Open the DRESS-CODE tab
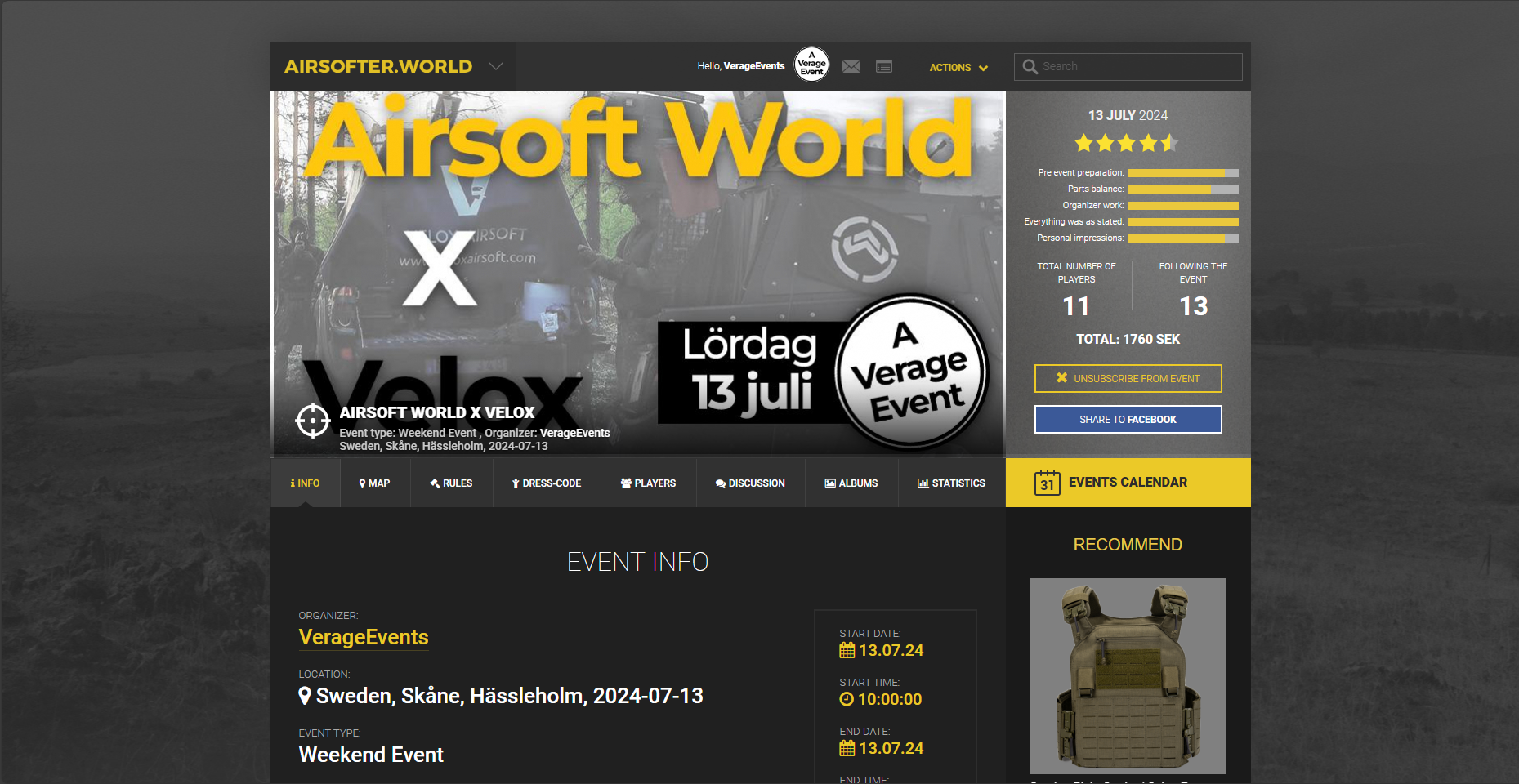Screen dimensions: 1519x784 click(547, 483)
